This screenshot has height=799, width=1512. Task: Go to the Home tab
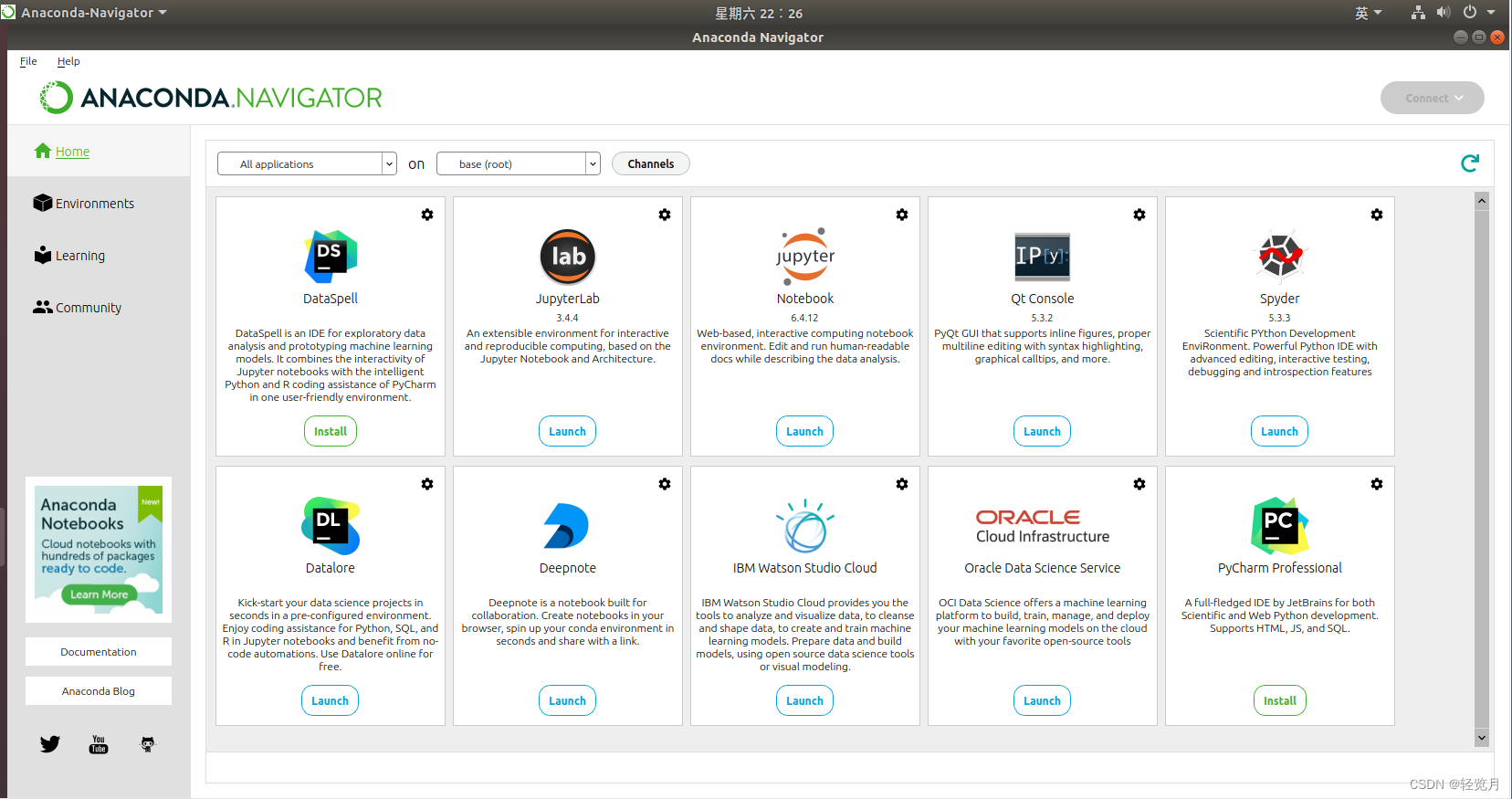click(x=99, y=152)
